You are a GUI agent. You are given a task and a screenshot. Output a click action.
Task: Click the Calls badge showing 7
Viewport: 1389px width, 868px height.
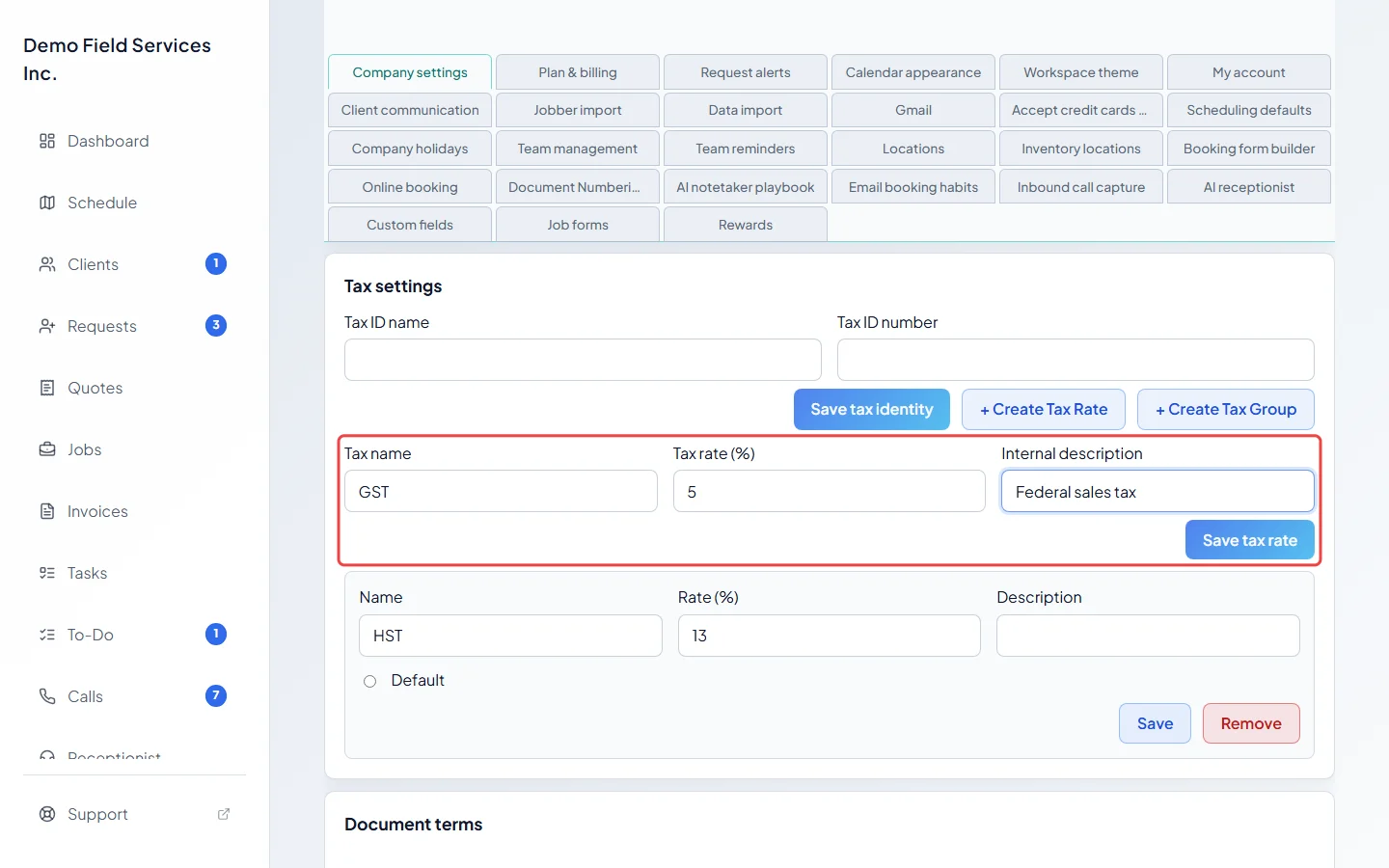[x=216, y=696]
